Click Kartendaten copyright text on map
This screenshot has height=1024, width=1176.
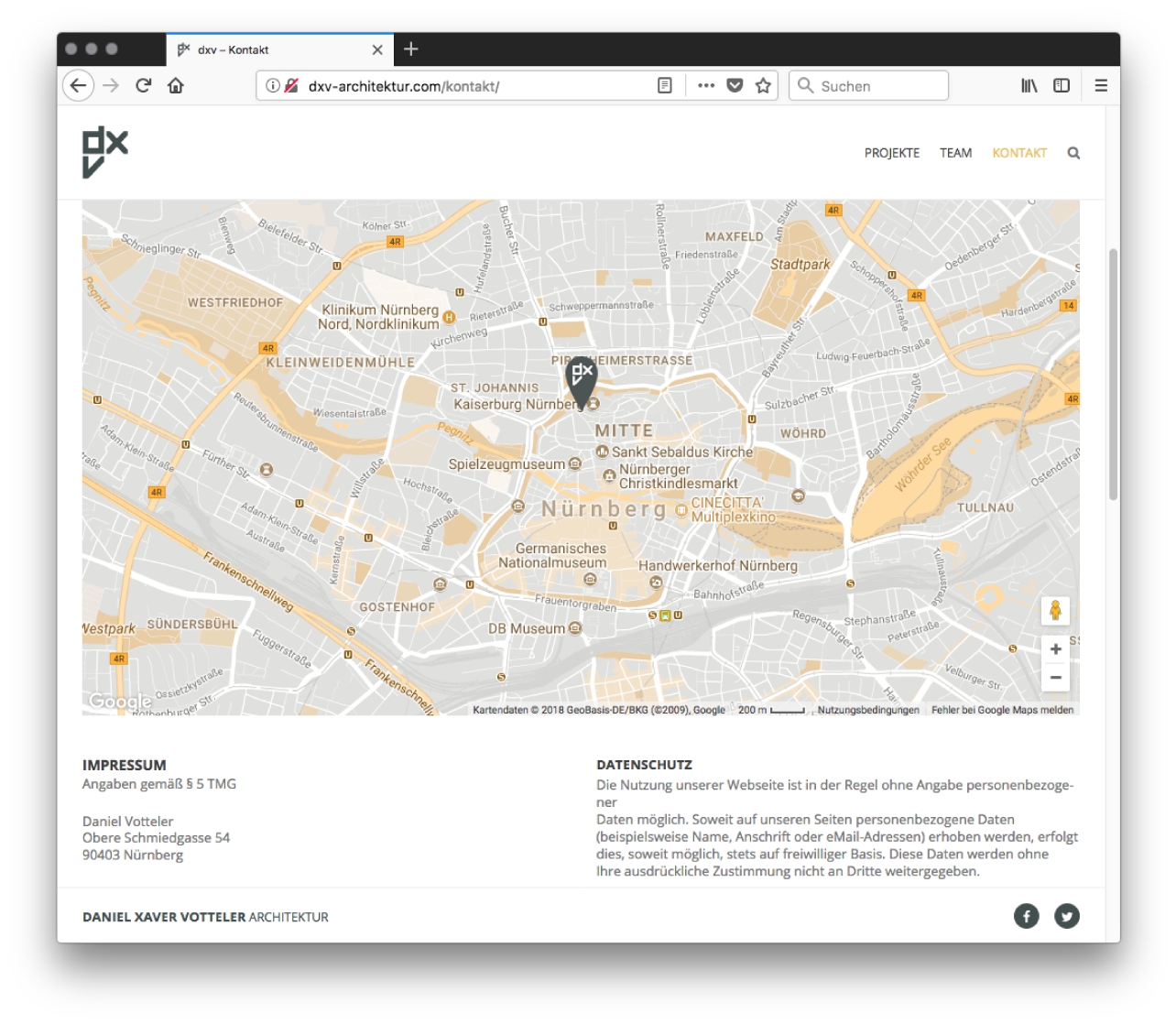[x=599, y=710]
